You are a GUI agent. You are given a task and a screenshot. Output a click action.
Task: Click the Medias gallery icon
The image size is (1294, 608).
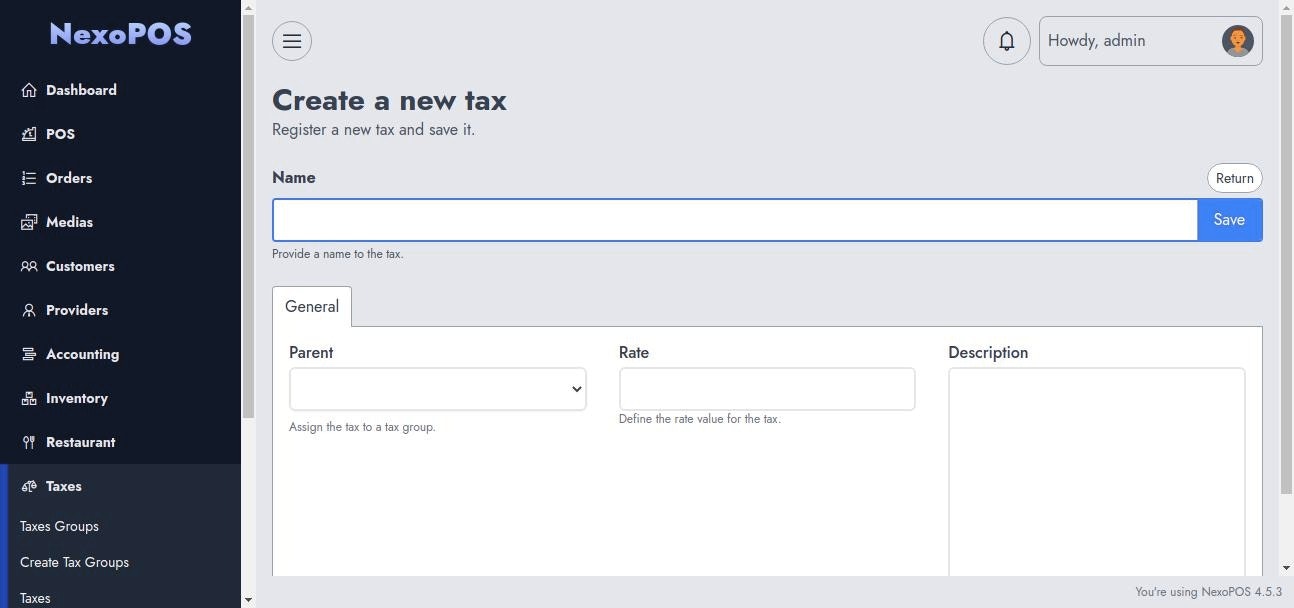coord(29,222)
